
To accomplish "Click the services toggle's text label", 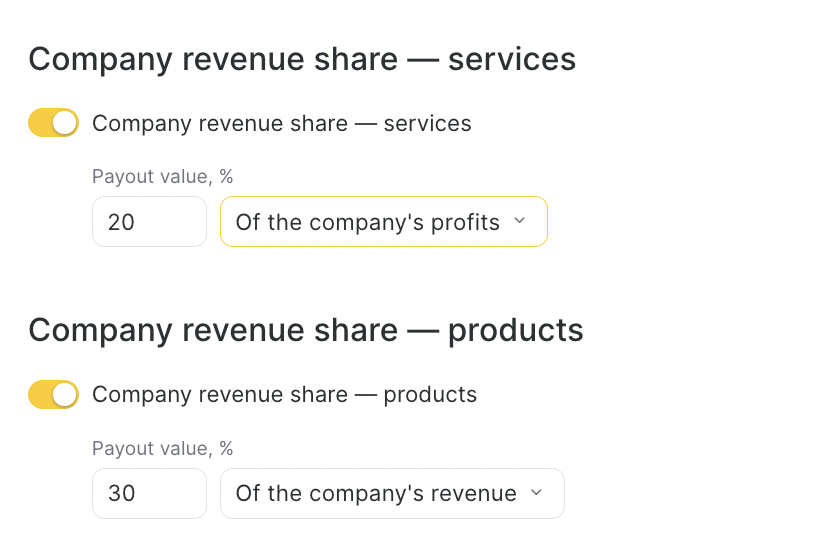I will [281, 124].
